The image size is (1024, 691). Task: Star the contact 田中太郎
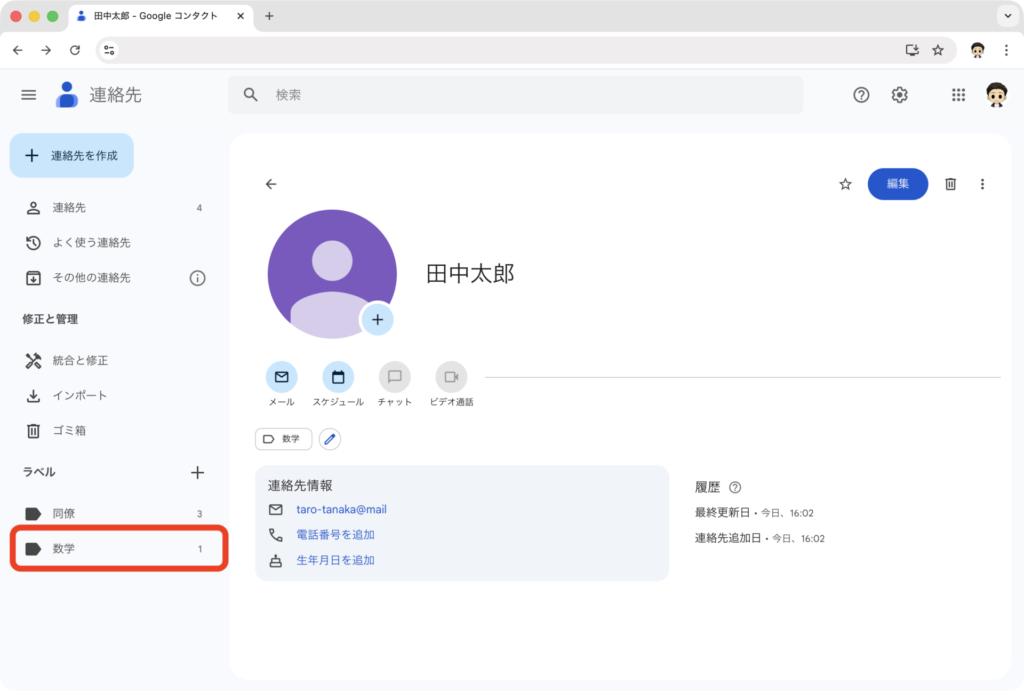click(x=845, y=184)
